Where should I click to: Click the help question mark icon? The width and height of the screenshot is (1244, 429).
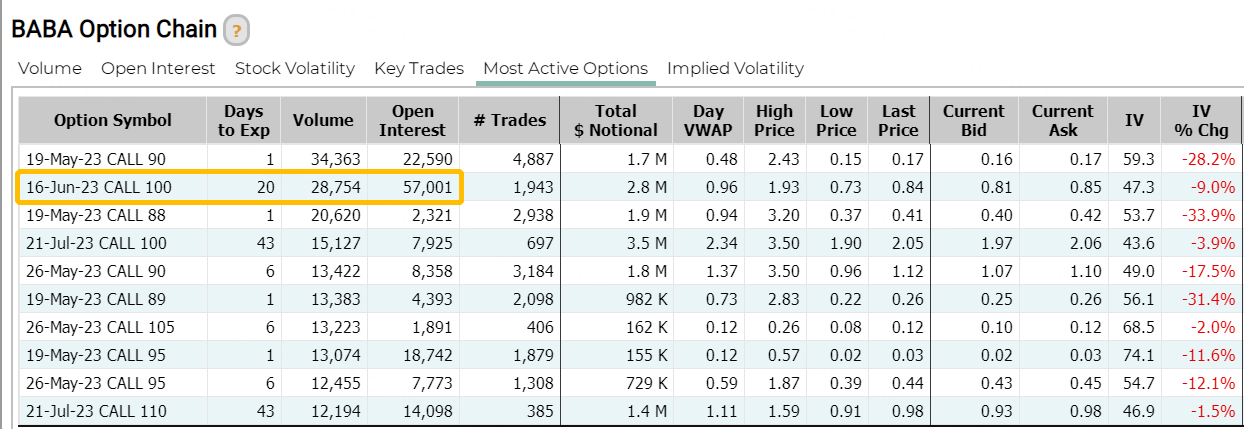pyautogui.click(x=236, y=31)
